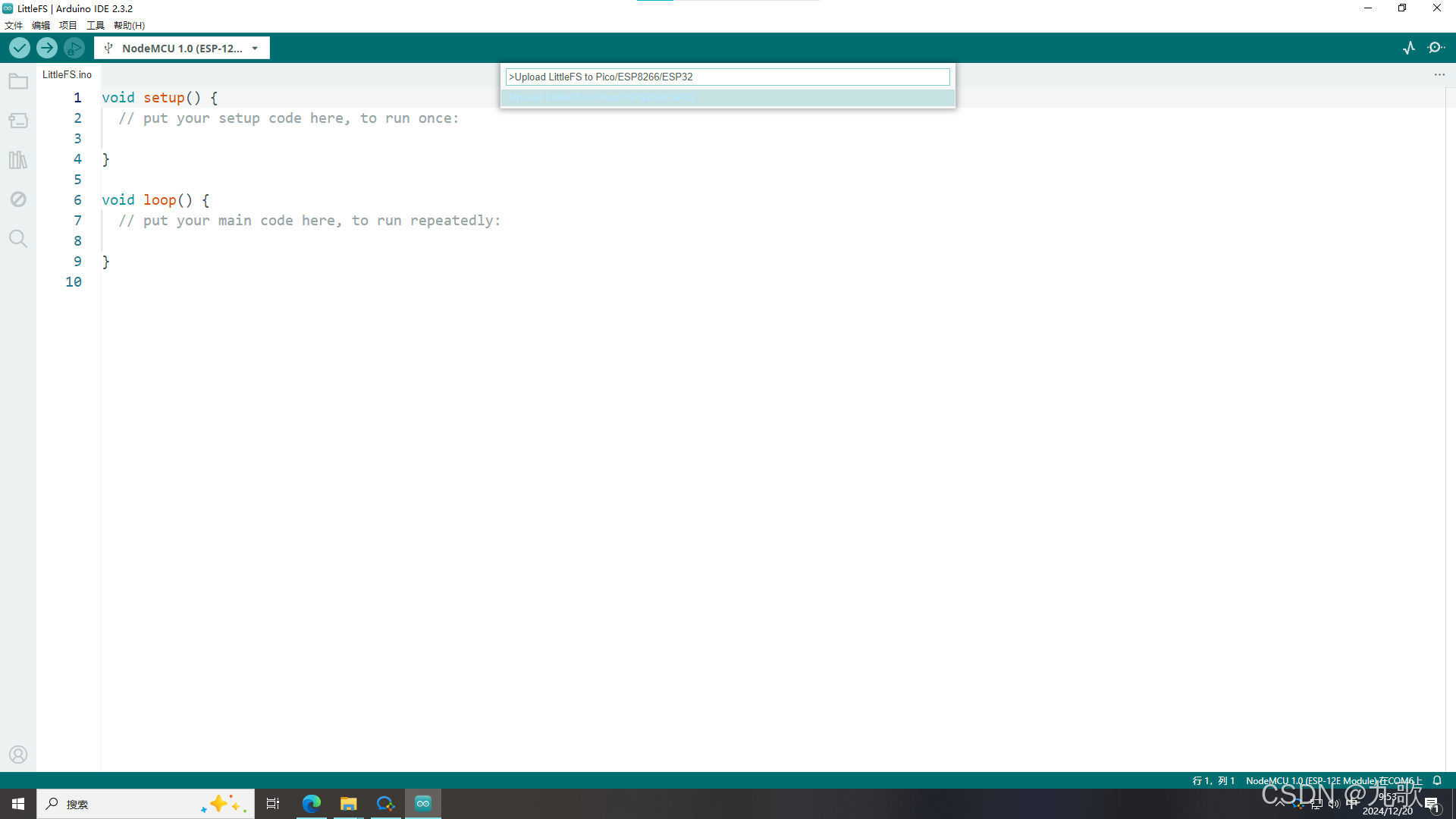Select Upload LittleFS to Pico/ESP8266/ESP32 suggestion
Viewport: 1456px width, 819px height.
(727, 98)
